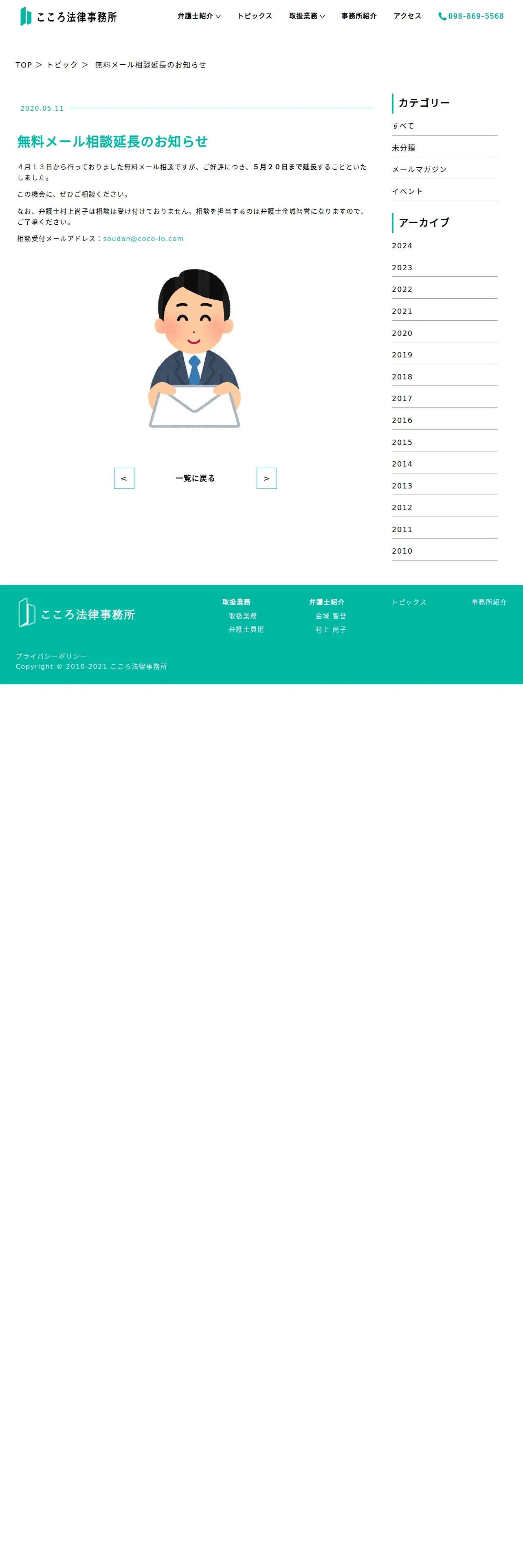This screenshot has width=523, height=1568.
Task: Open the footer 弁護士費用 link
Action: (x=246, y=629)
